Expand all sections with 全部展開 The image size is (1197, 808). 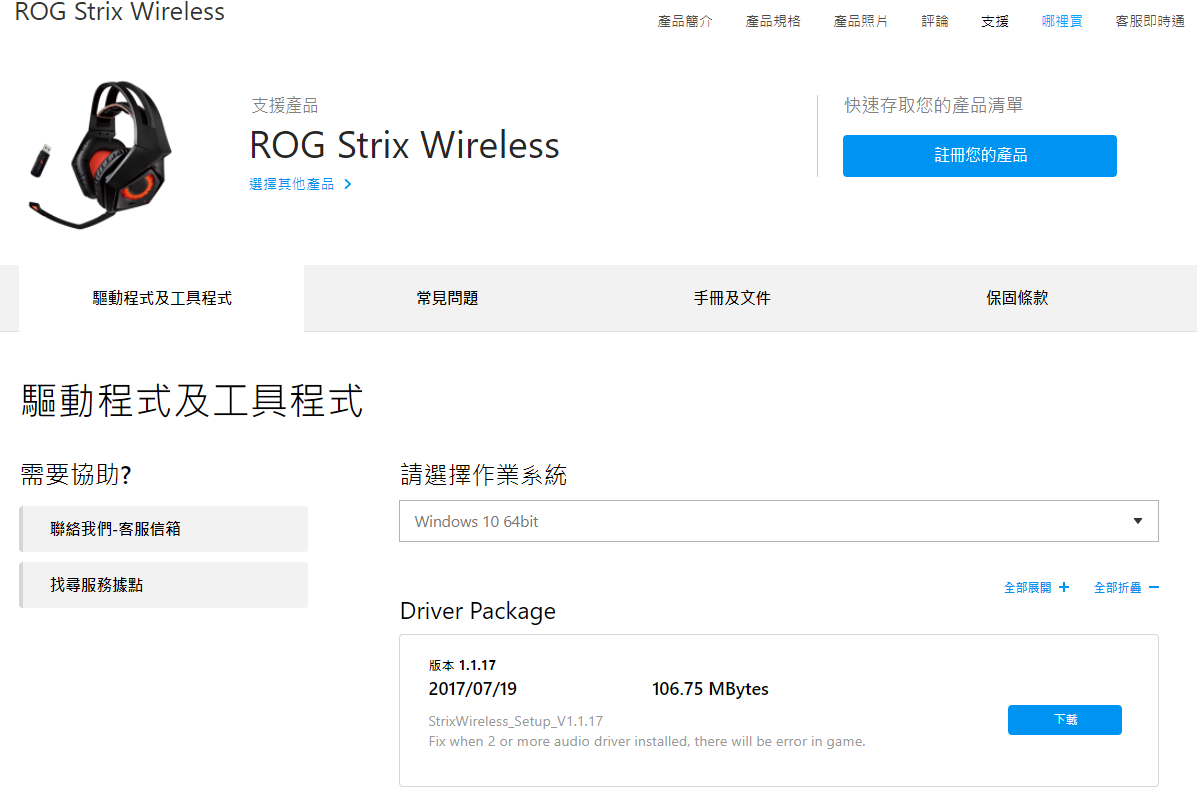[x=1037, y=587]
